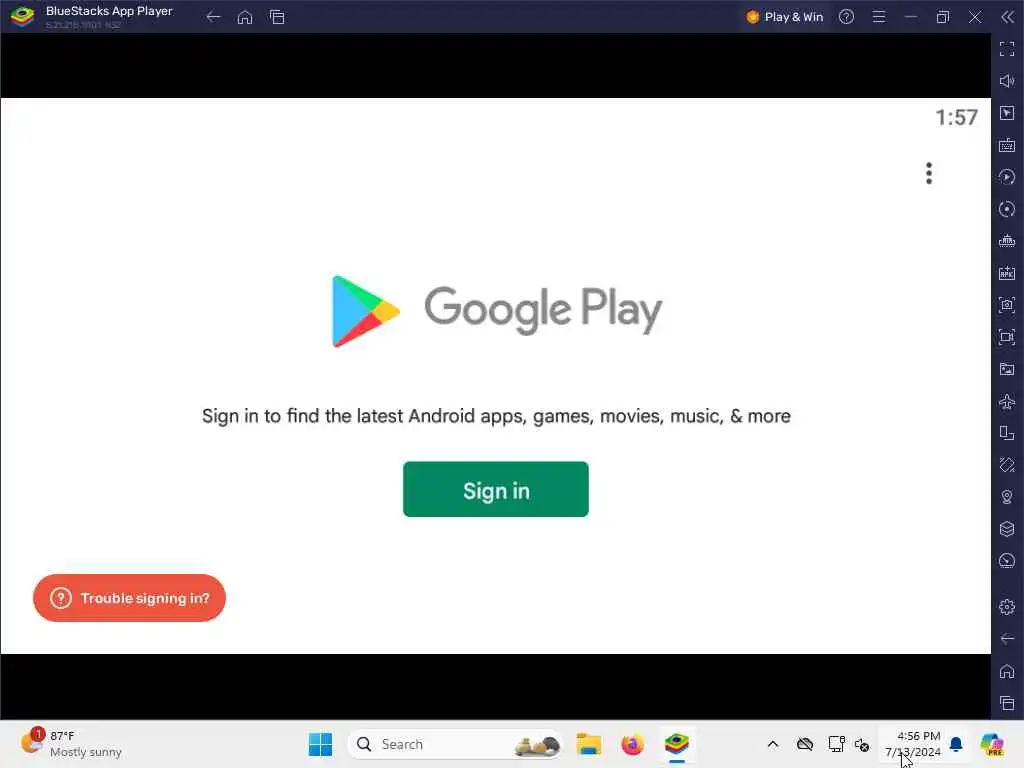
Task: Open the stacked-layers multi-instance icon
Action: (x=1007, y=529)
